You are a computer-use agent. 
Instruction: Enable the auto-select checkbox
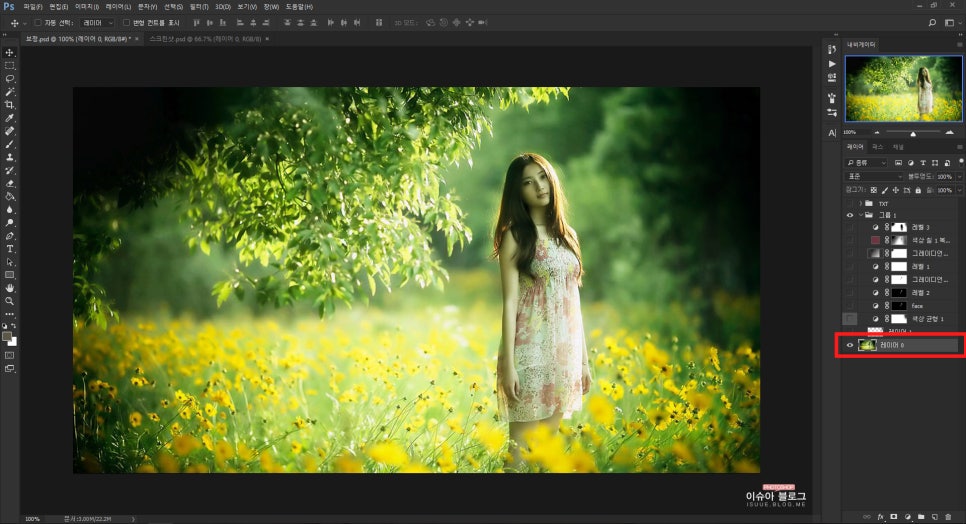pos(38,23)
